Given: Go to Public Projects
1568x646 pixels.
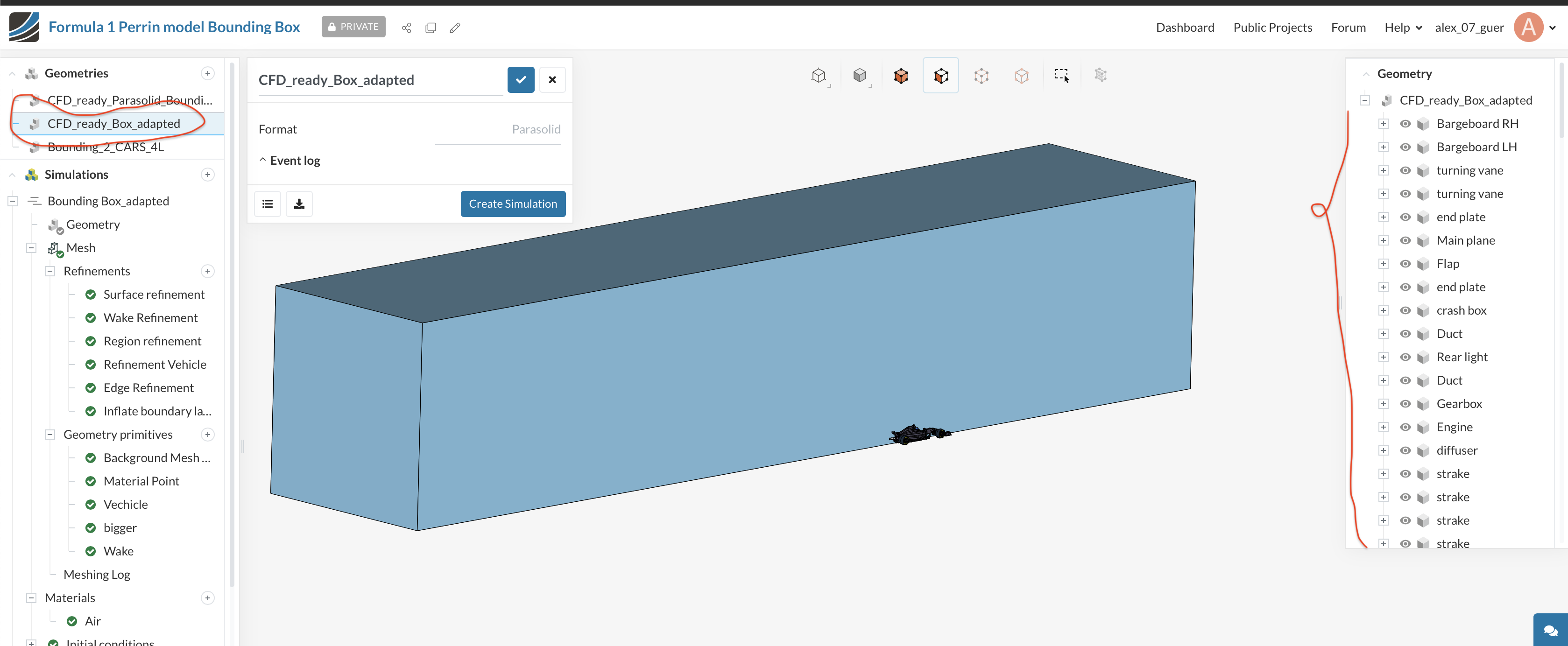Looking at the screenshot, I should point(1272,28).
